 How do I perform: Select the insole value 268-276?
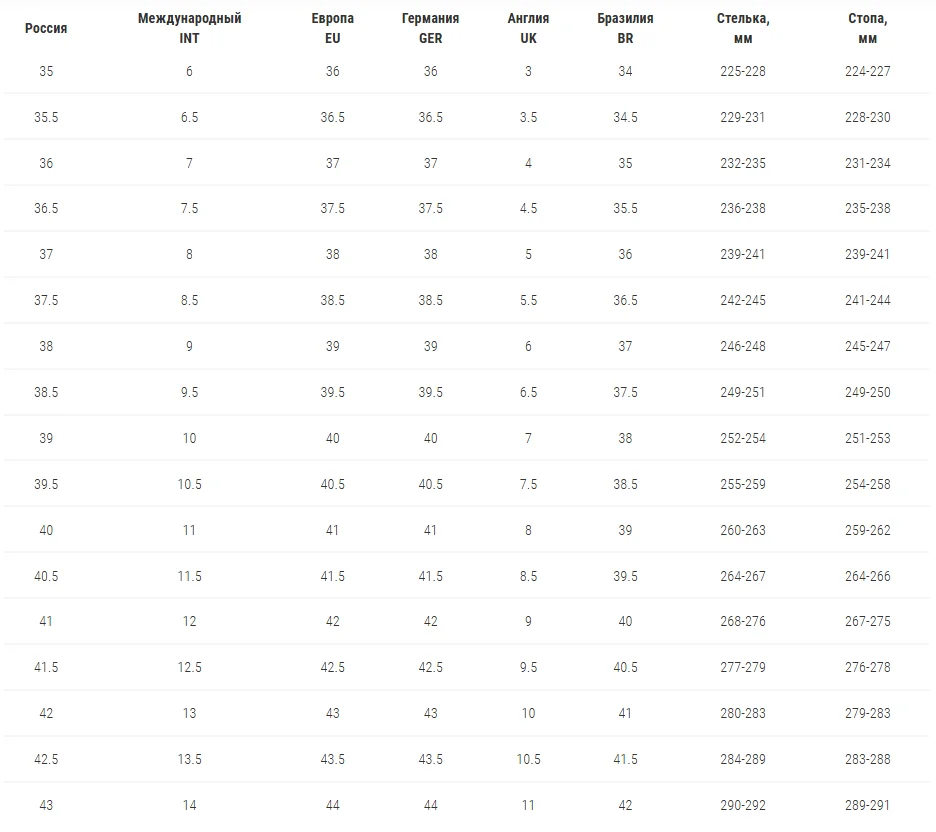(x=742, y=621)
